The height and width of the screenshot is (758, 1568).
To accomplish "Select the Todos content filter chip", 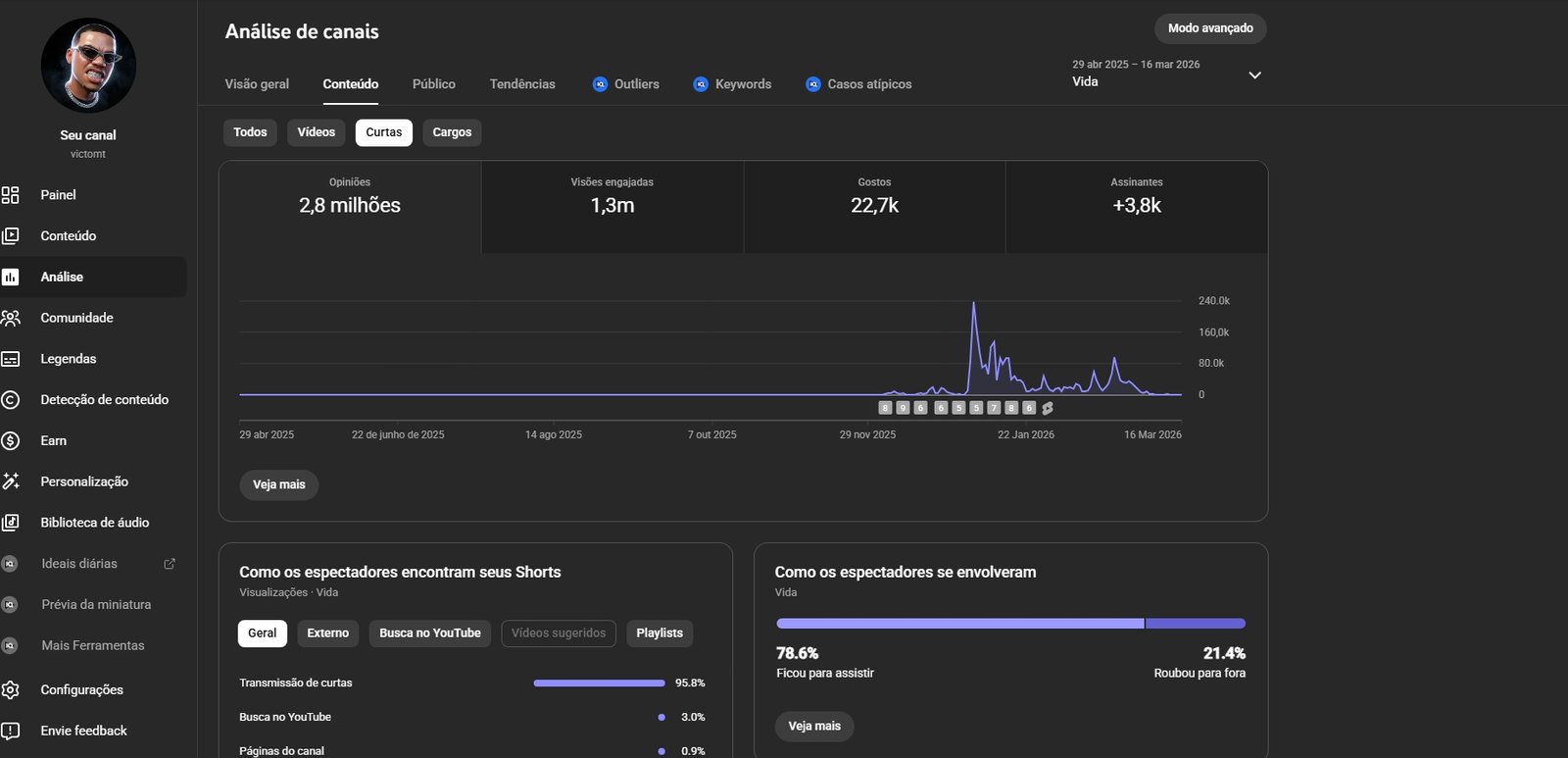I will [250, 132].
